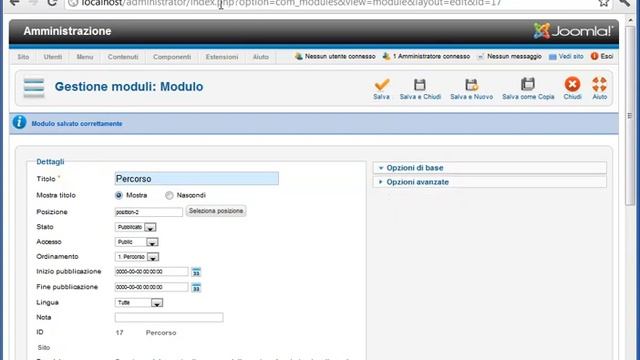Click the Esci link

click(x=607, y=56)
